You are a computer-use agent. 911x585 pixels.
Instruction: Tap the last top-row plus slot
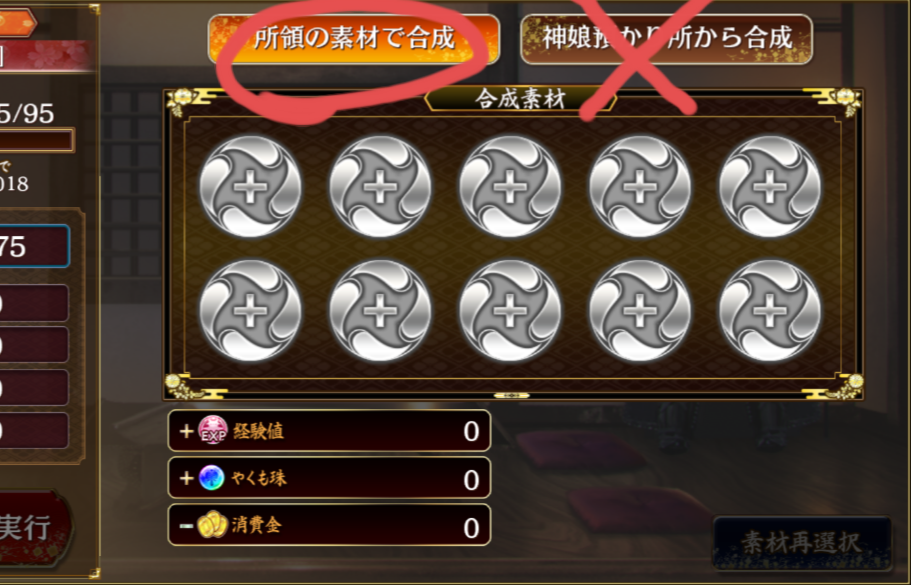pos(770,186)
